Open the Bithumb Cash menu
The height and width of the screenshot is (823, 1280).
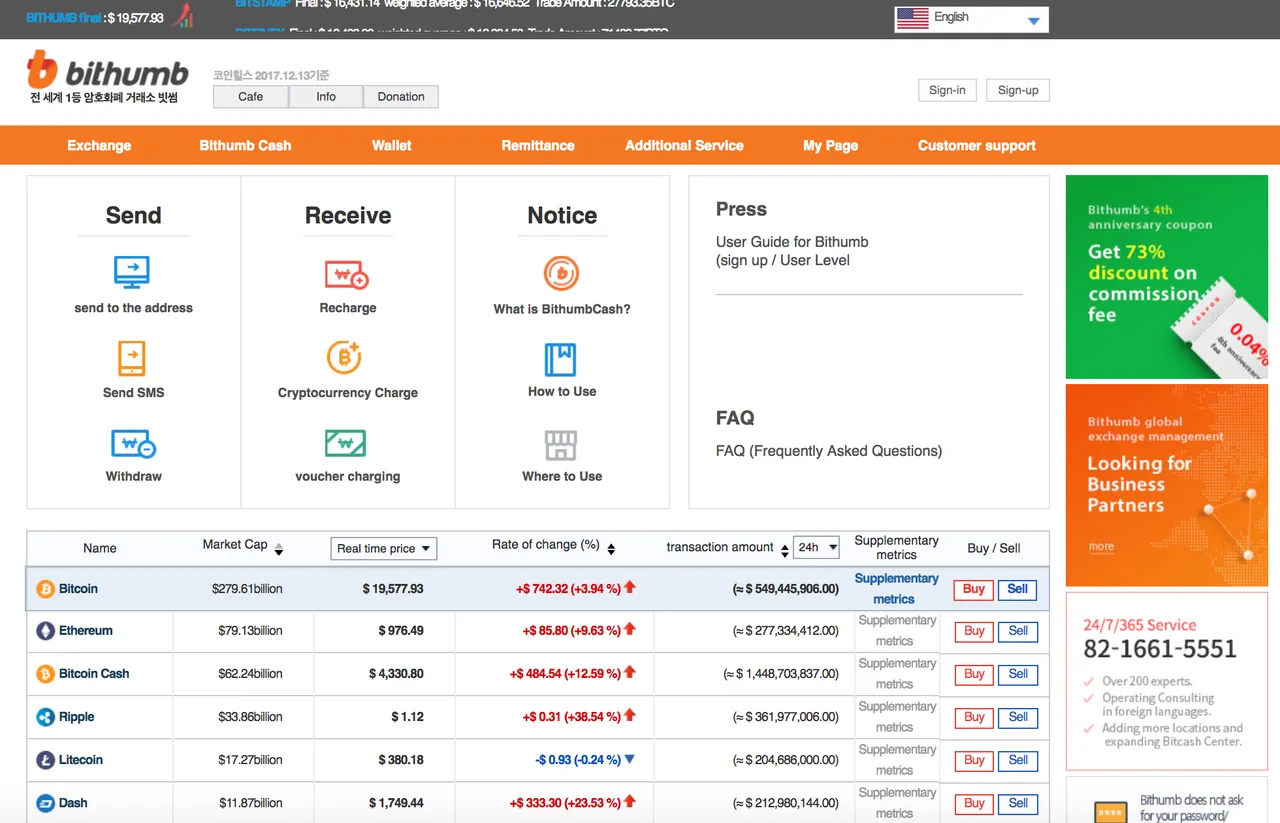[x=245, y=145]
